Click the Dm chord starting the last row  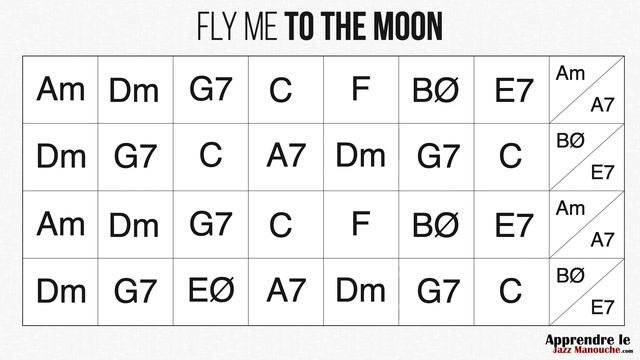coord(60,292)
